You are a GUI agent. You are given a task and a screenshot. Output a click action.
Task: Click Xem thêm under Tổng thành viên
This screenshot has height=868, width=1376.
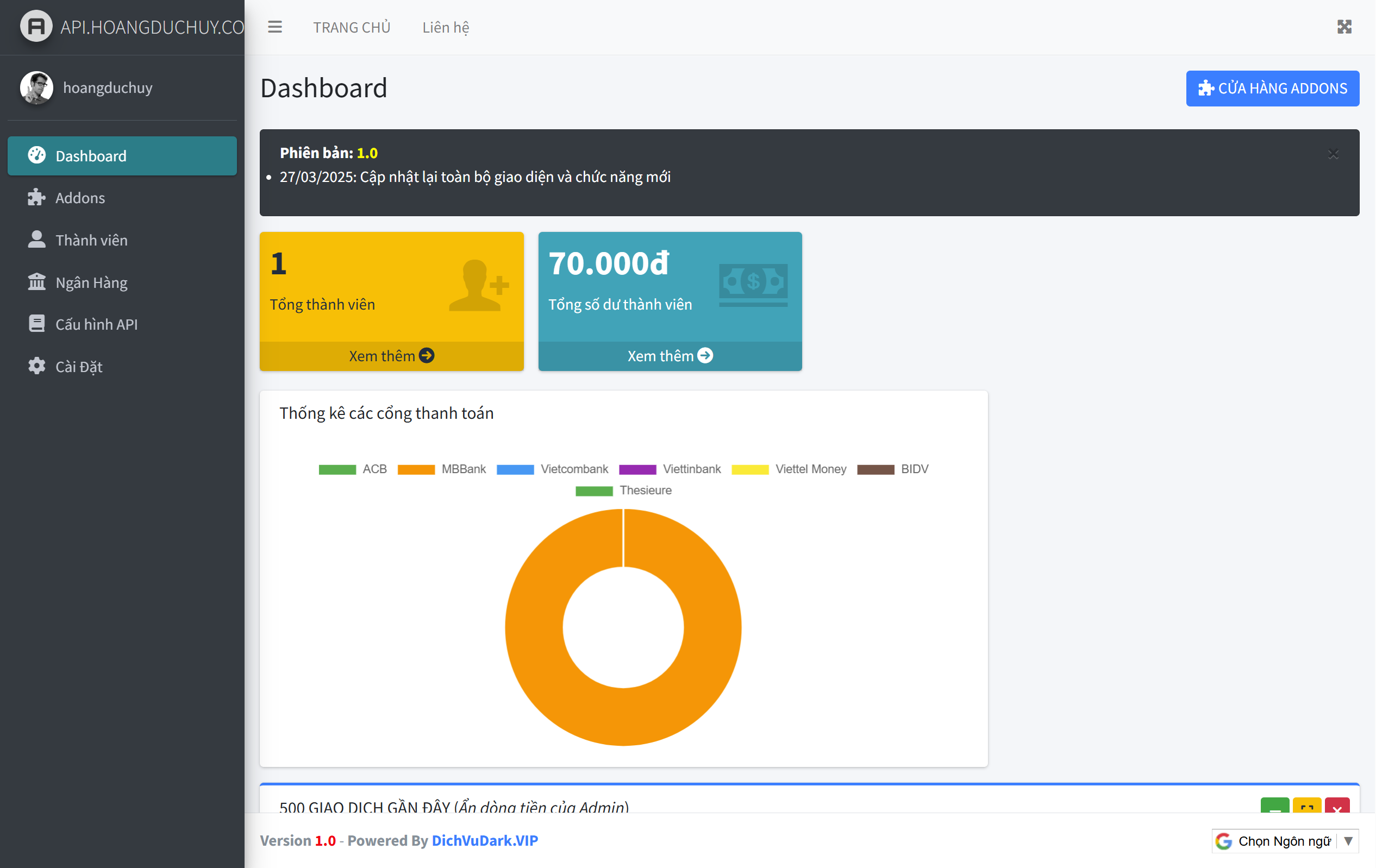coord(391,356)
